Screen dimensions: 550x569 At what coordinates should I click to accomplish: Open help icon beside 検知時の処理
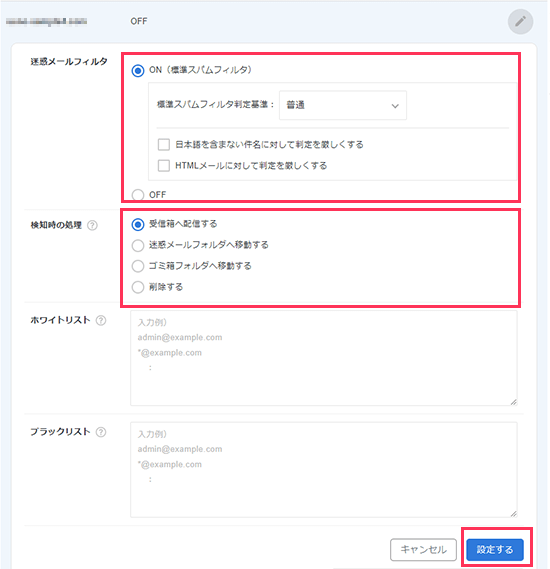93,225
